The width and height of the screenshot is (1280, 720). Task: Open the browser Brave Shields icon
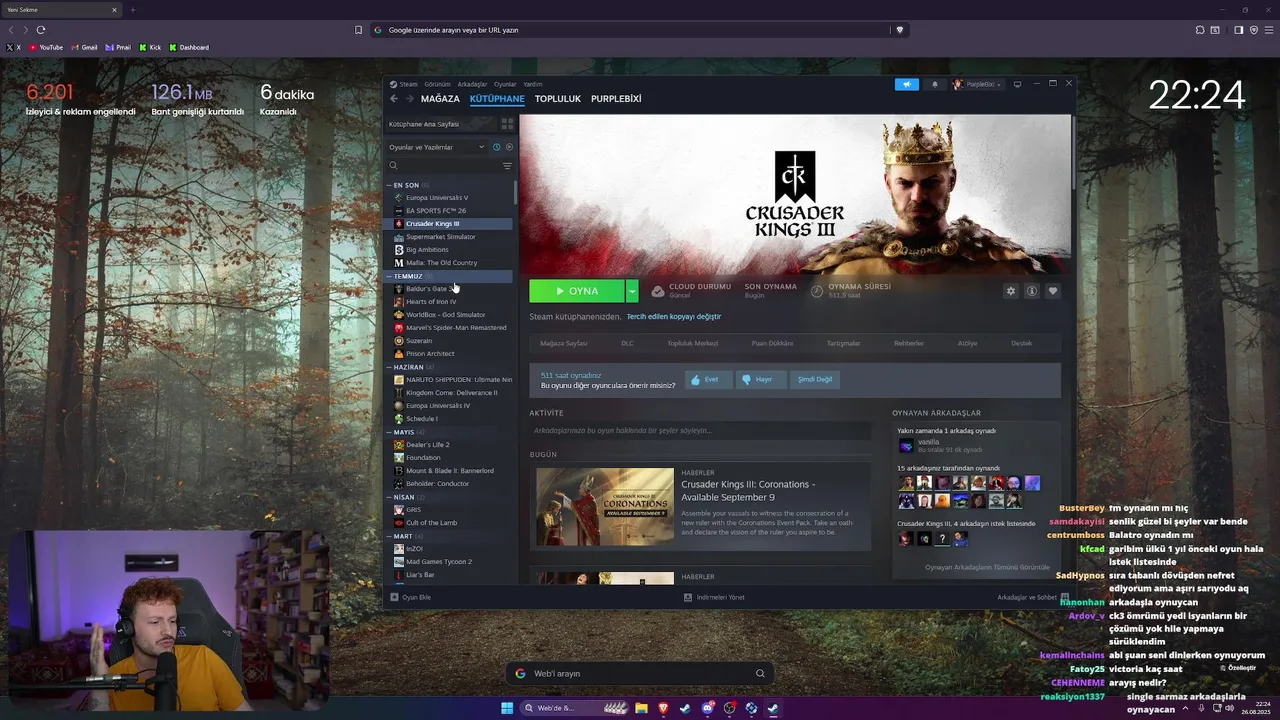click(x=899, y=30)
